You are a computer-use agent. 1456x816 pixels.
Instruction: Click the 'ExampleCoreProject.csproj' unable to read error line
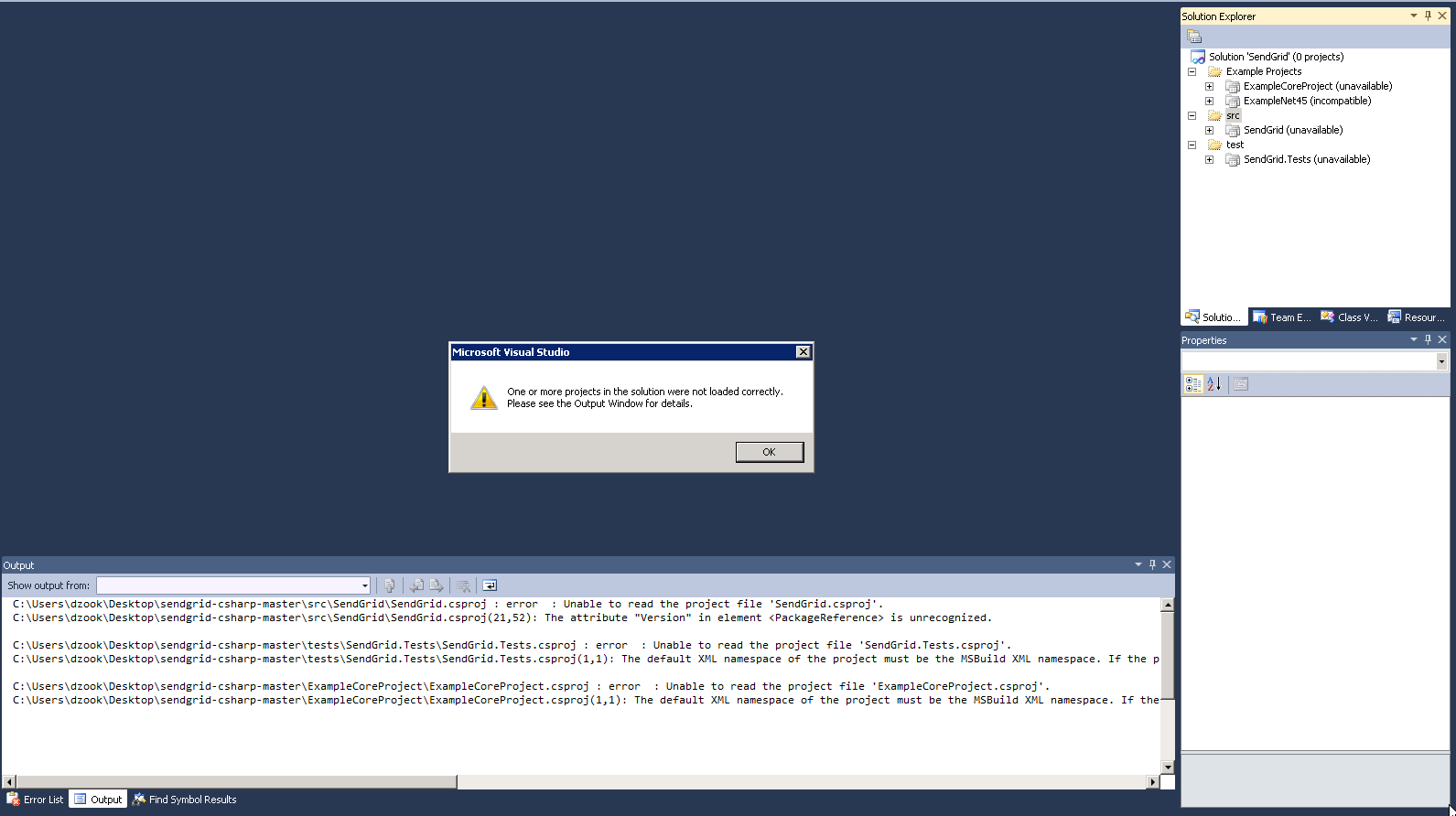point(532,686)
